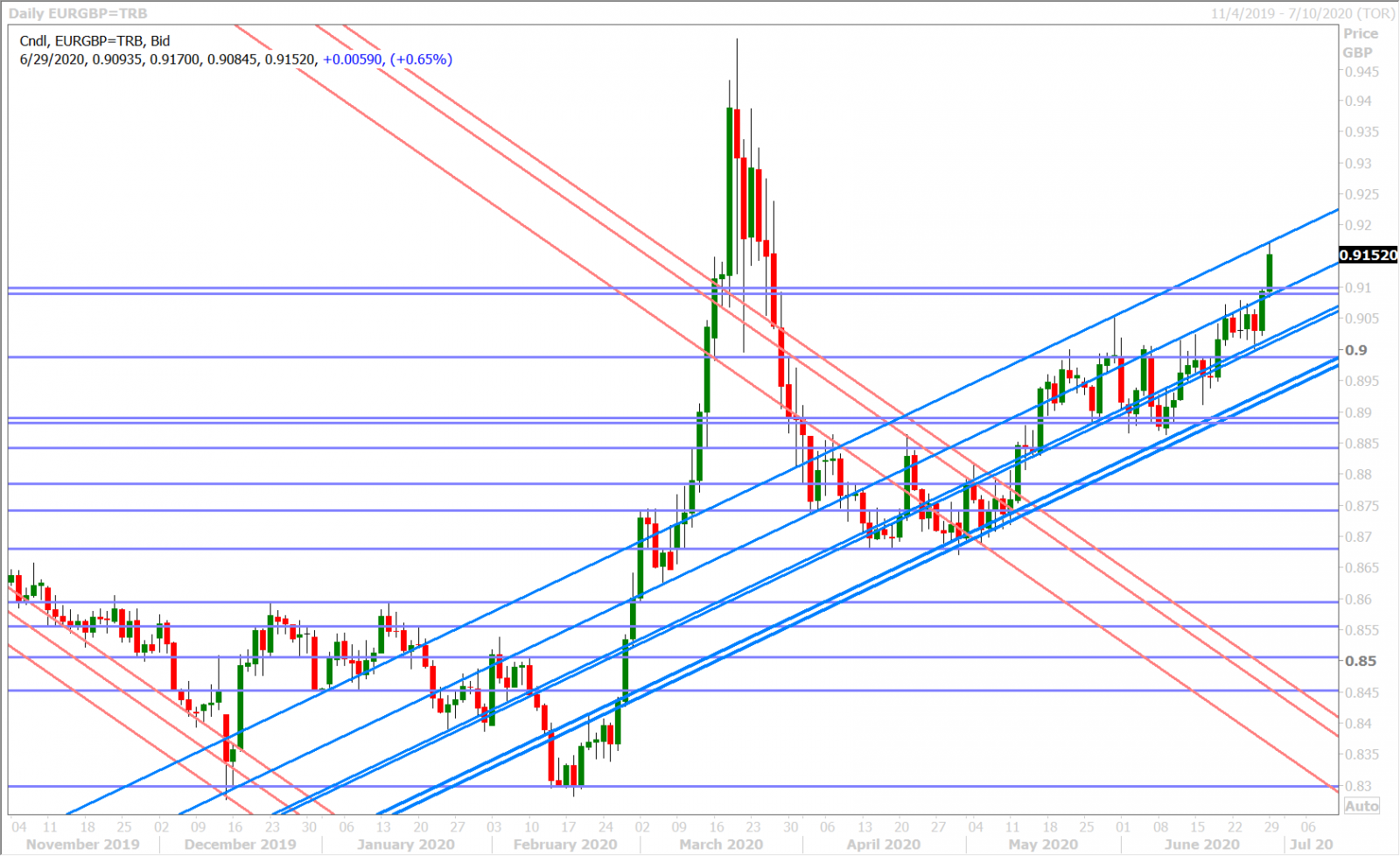Click the January 2020 month label
The width and height of the screenshot is (1400, 856).
(x=405, y=845)
